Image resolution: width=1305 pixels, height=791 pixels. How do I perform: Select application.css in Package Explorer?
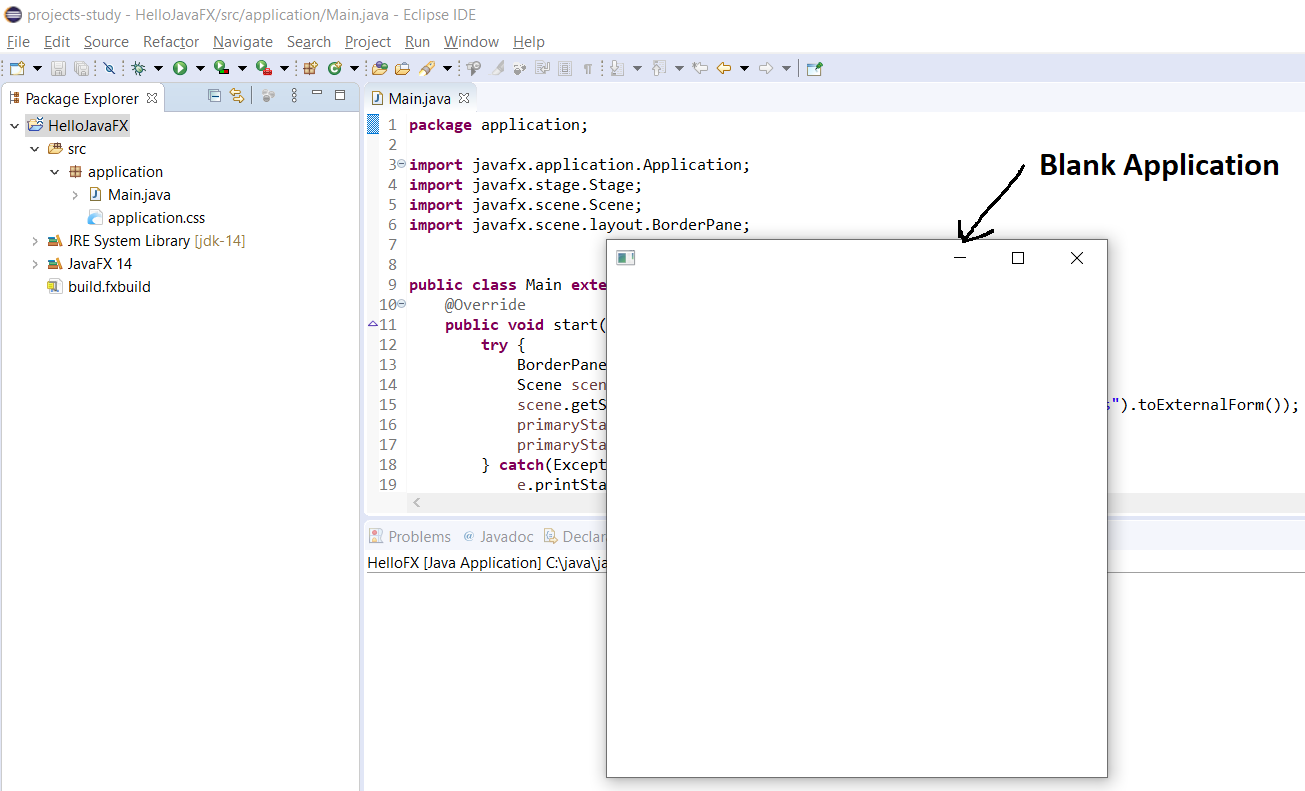[x=156, y=218]
